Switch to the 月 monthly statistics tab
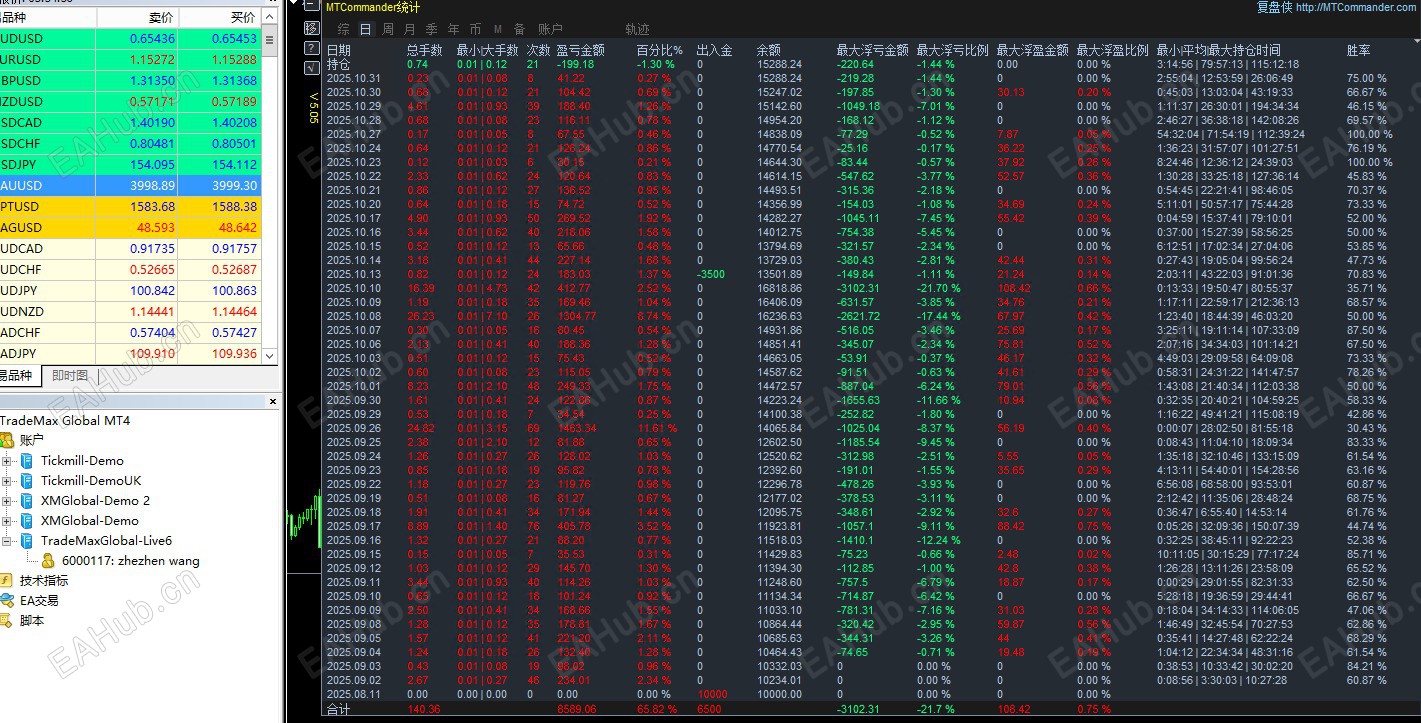Image resolution: width=1421 pixels, height=723 pixels. pyautogui.click(x=410, y=30)
